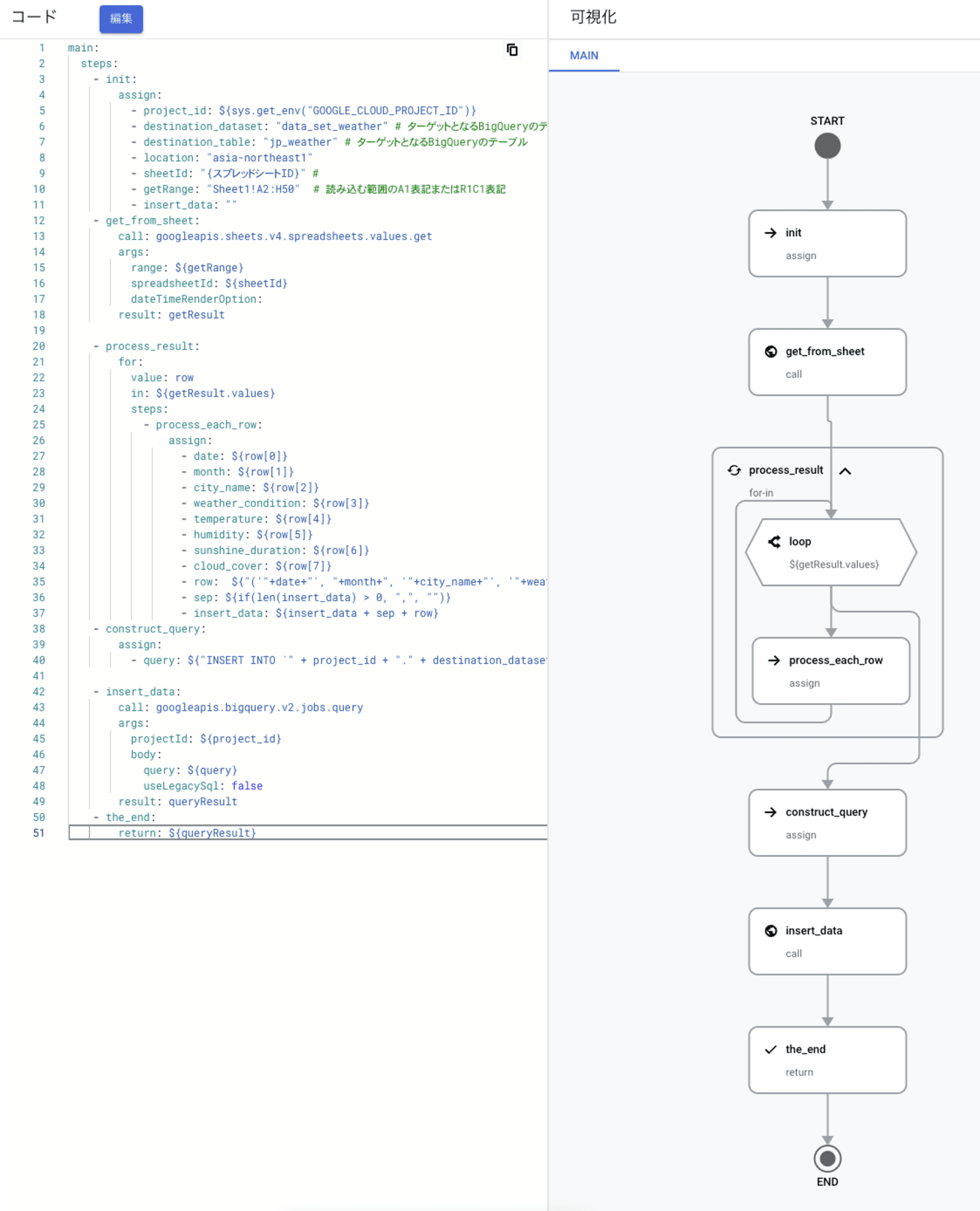
Task: Select the construct_query node label
Action: tap(826, 812)
